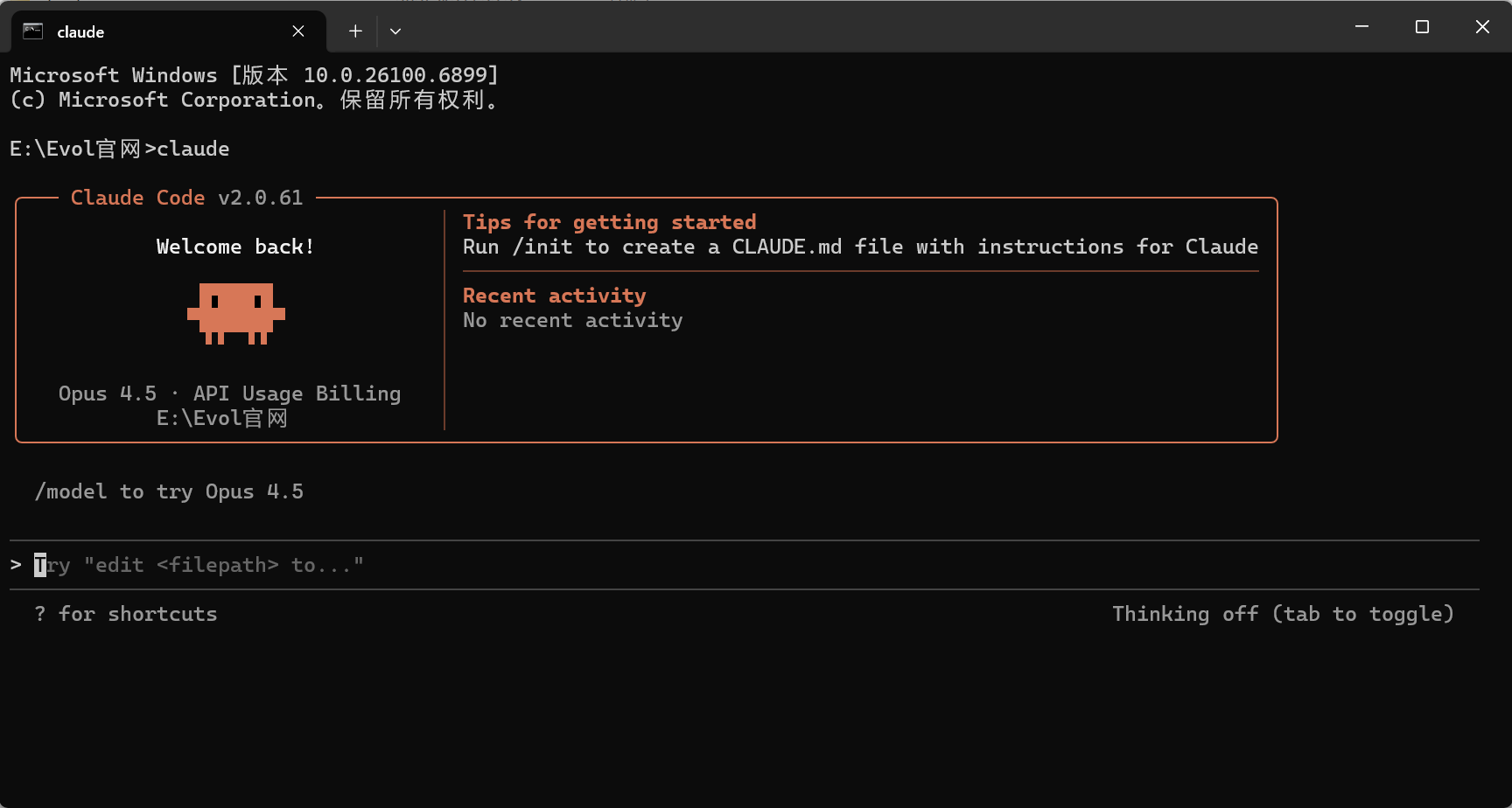Open the new tab profile dropdown
1512x808 pixels.
pos(395,31)
